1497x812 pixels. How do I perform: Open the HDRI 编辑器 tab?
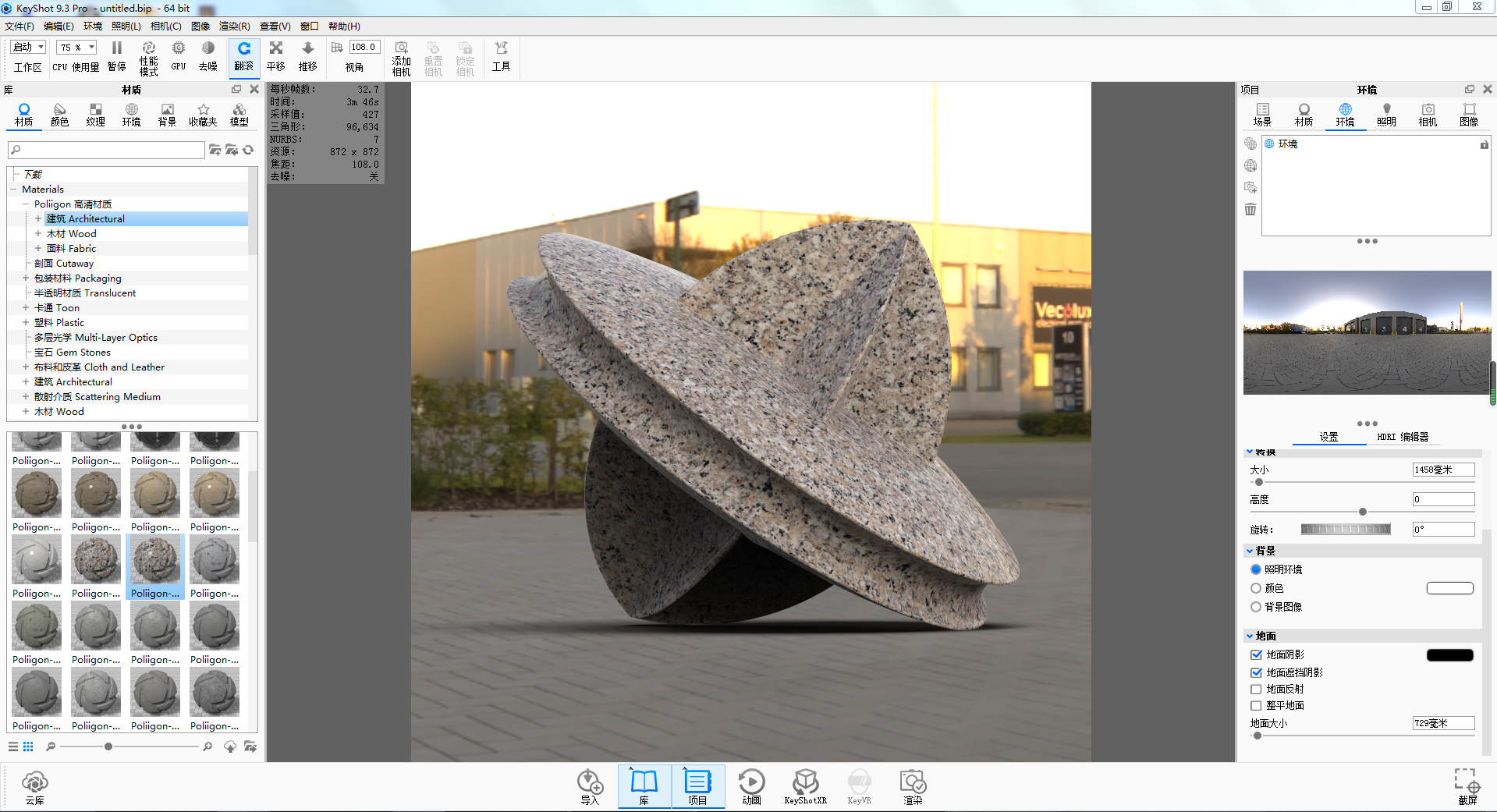point(1402,437)
